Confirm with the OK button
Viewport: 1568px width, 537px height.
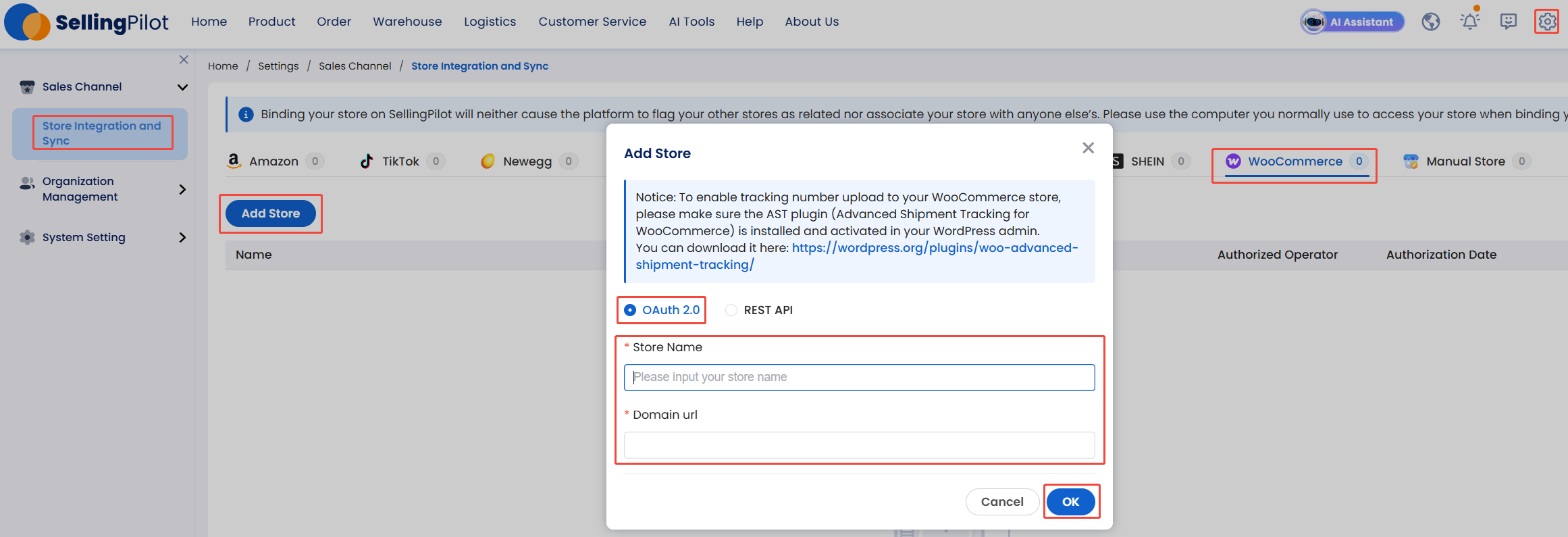[x=1070, y=502]
